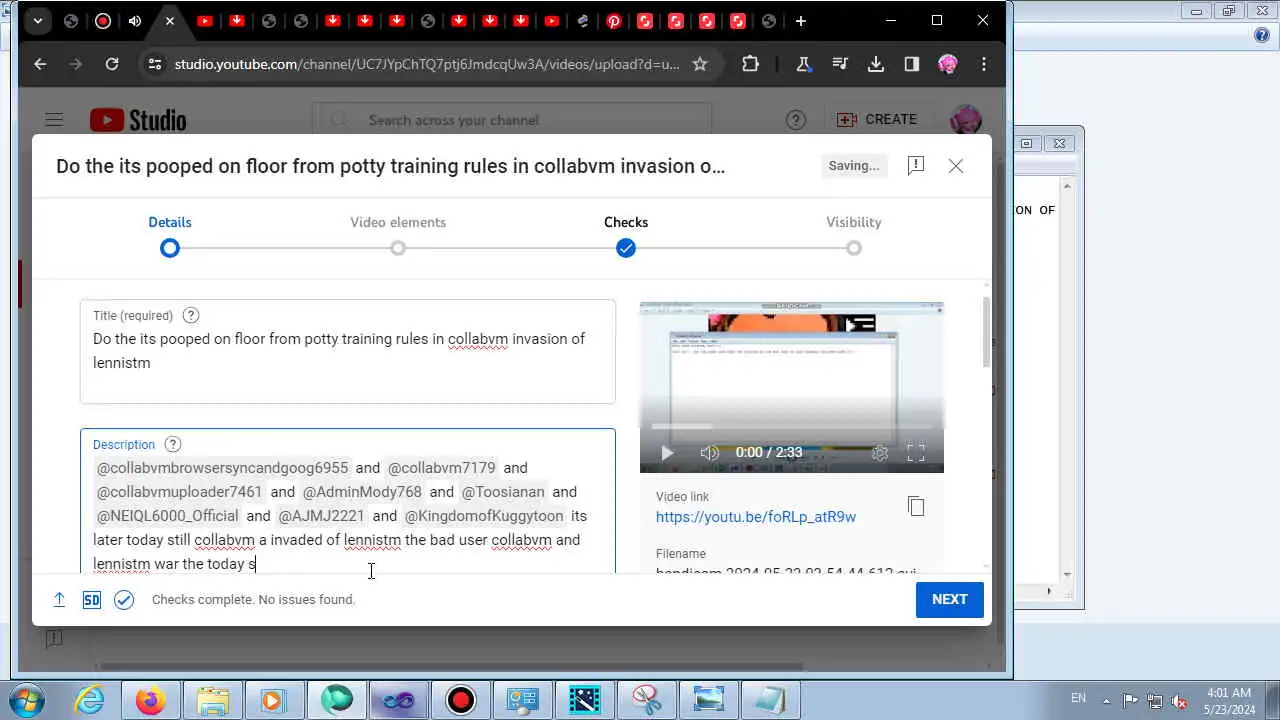Open Chrome extensions puzzle icon
1280x720 pixels.
pos(751,64)
